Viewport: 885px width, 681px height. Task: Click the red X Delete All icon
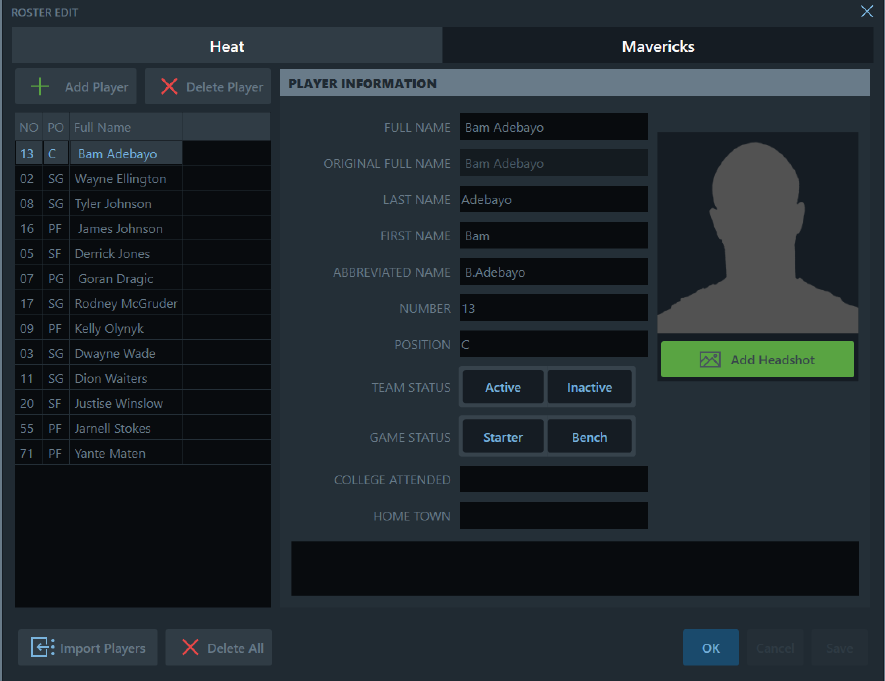tap(190, 648)
